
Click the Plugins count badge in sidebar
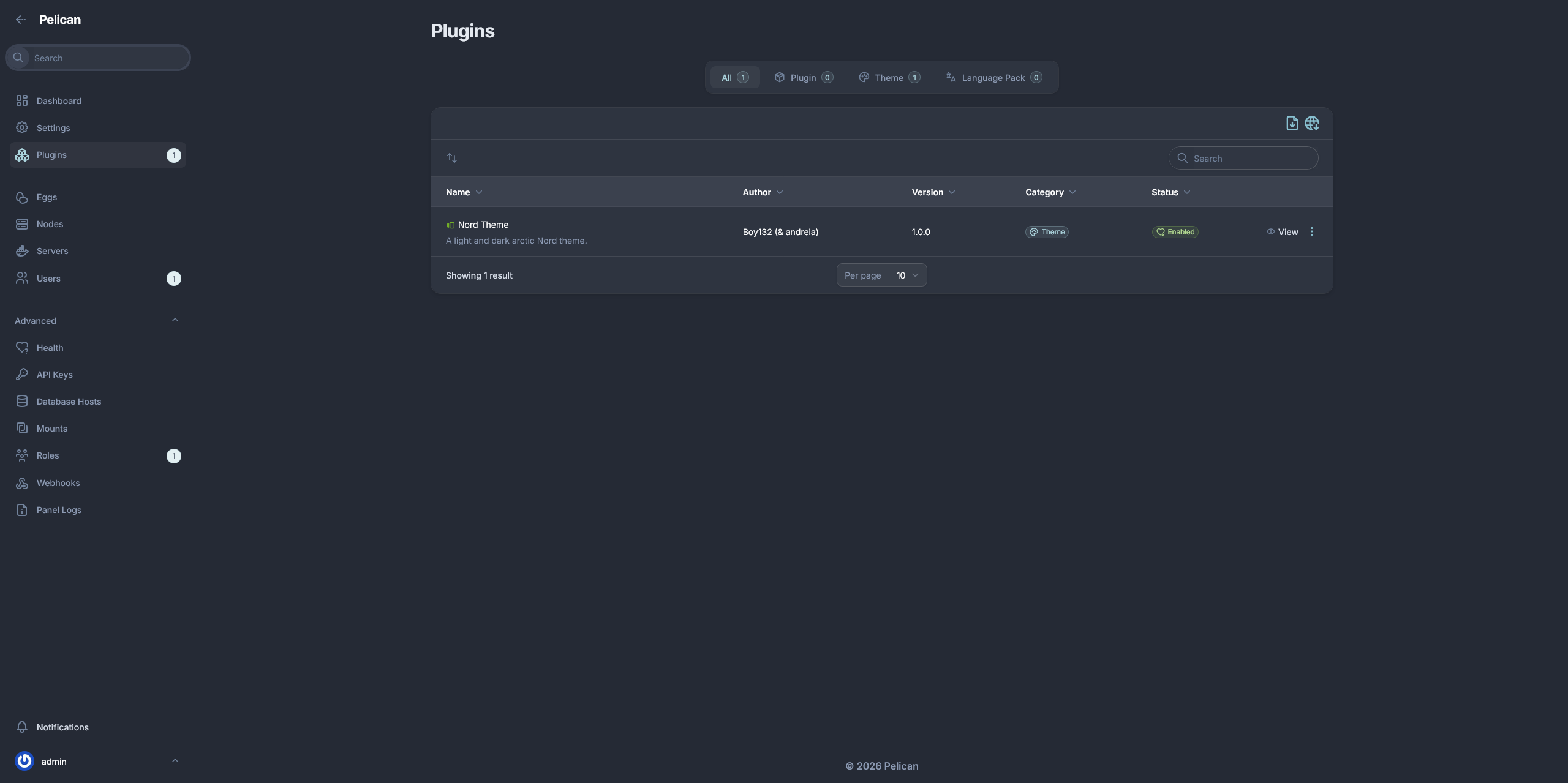[174, 155]
